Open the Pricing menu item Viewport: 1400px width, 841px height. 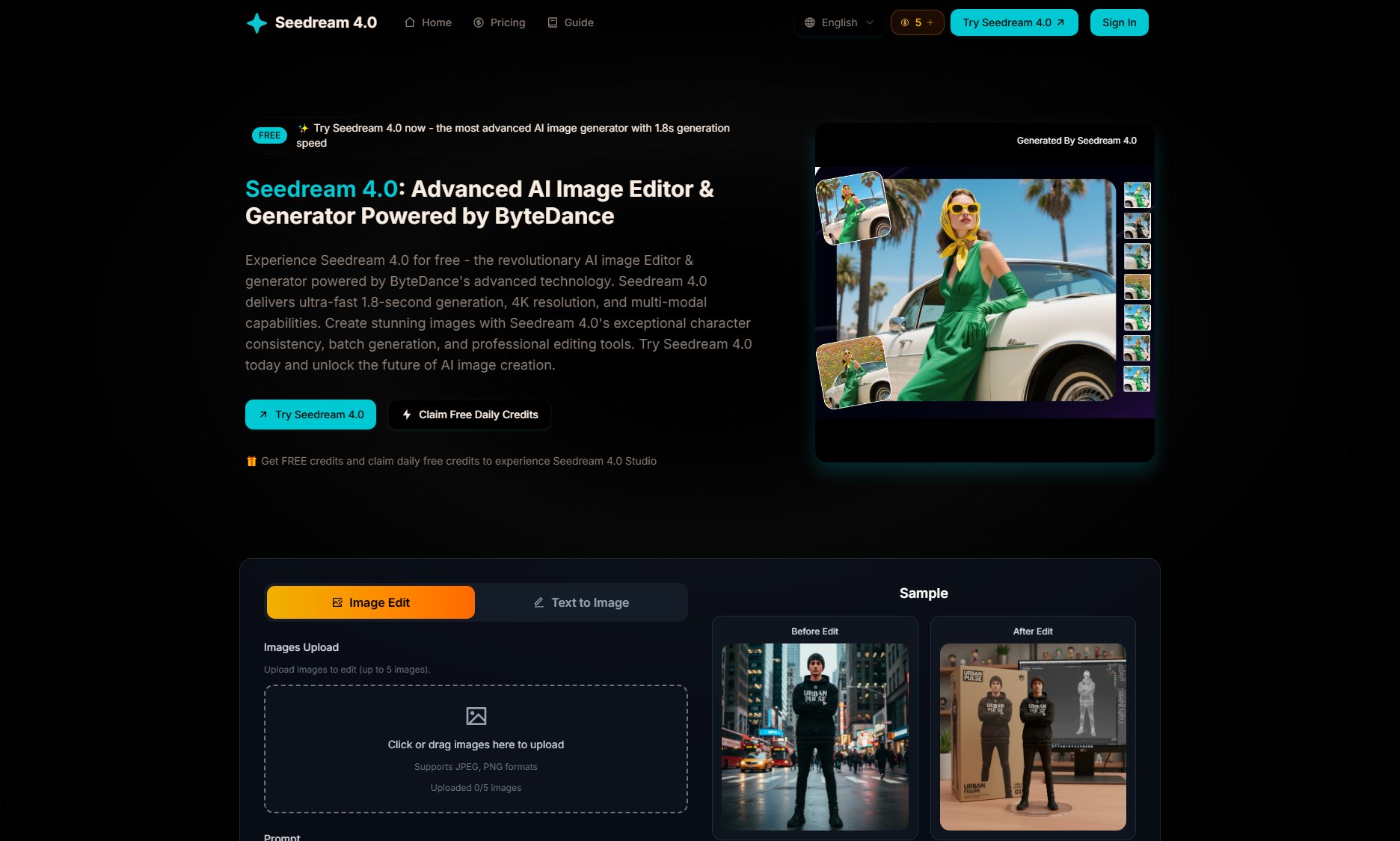point(500,22)
